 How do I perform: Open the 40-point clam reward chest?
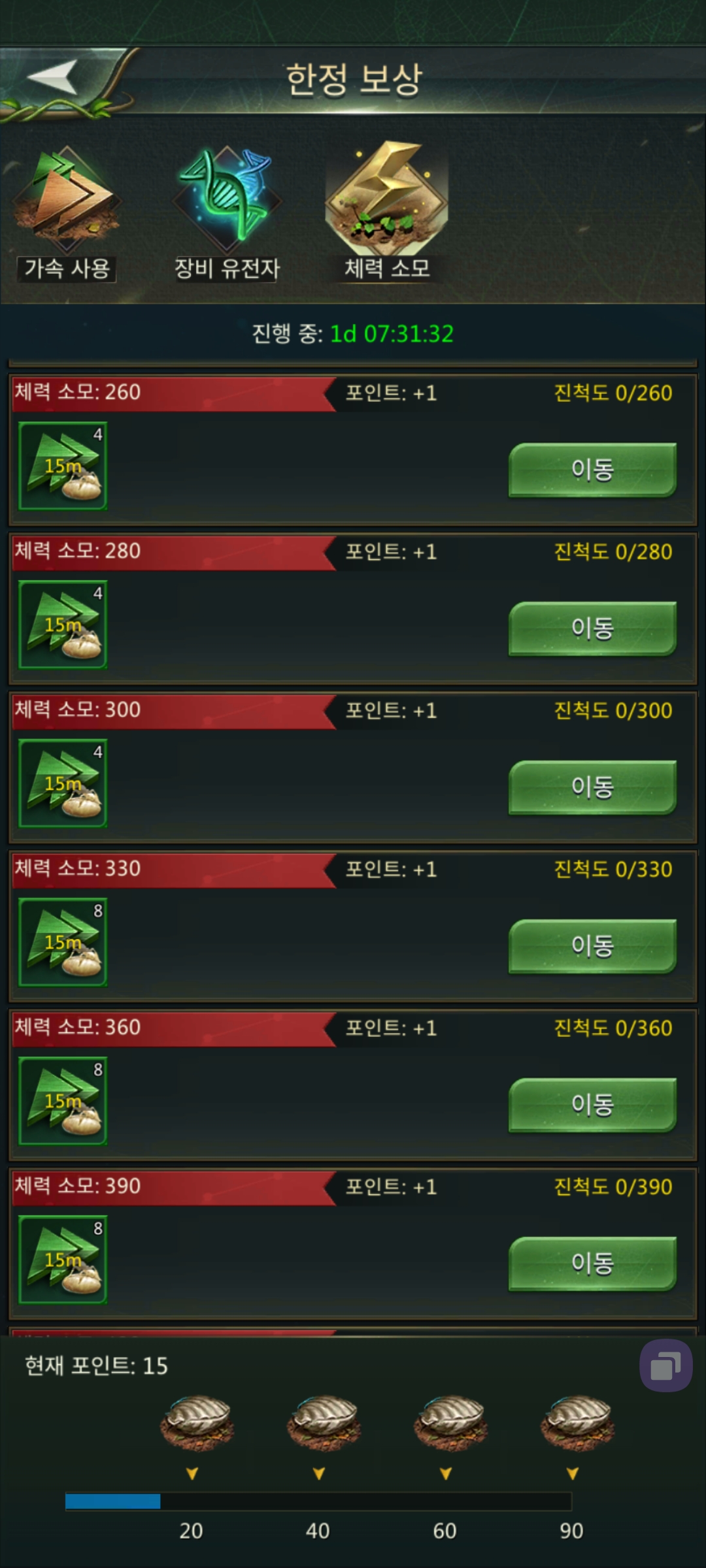[x=323, y=1423]
